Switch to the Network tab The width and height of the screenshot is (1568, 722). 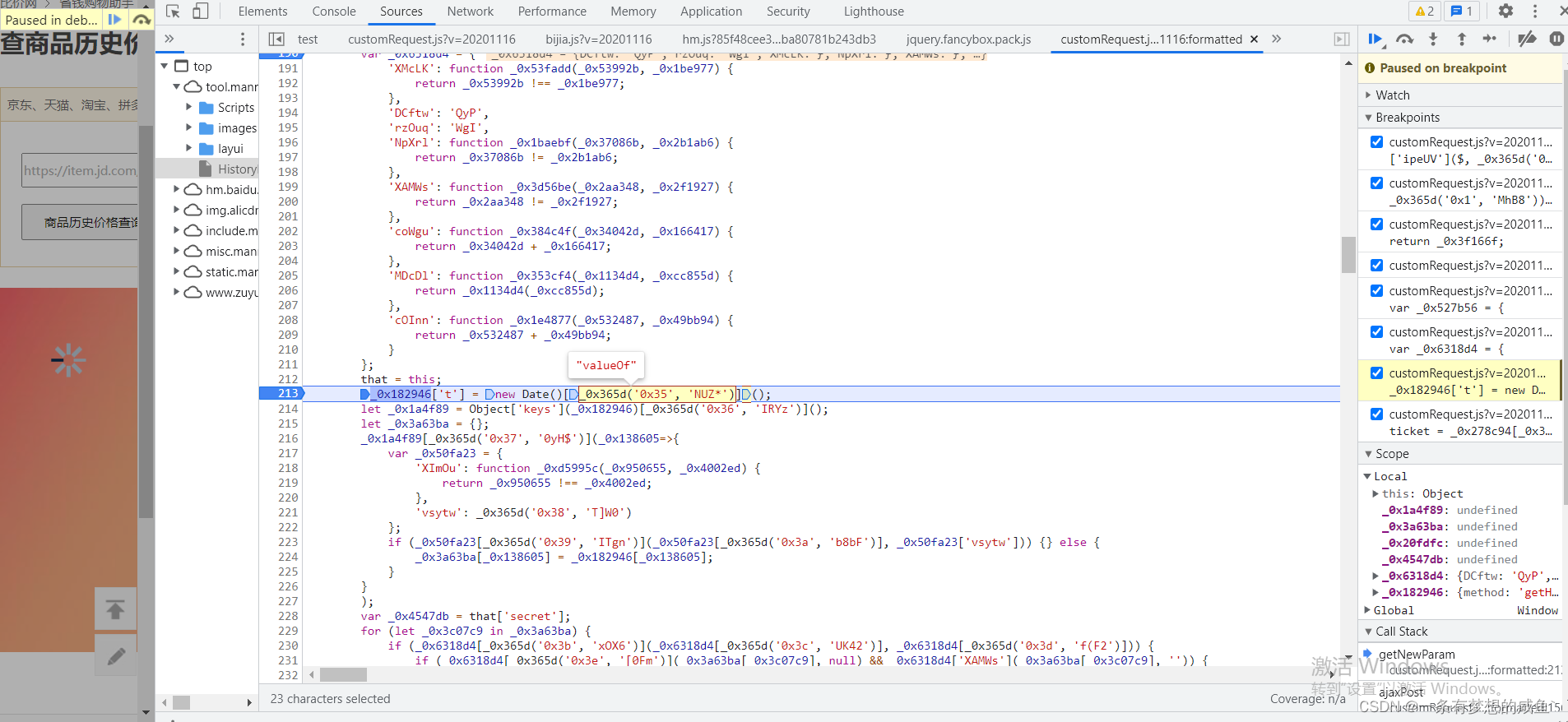point(470,12)
